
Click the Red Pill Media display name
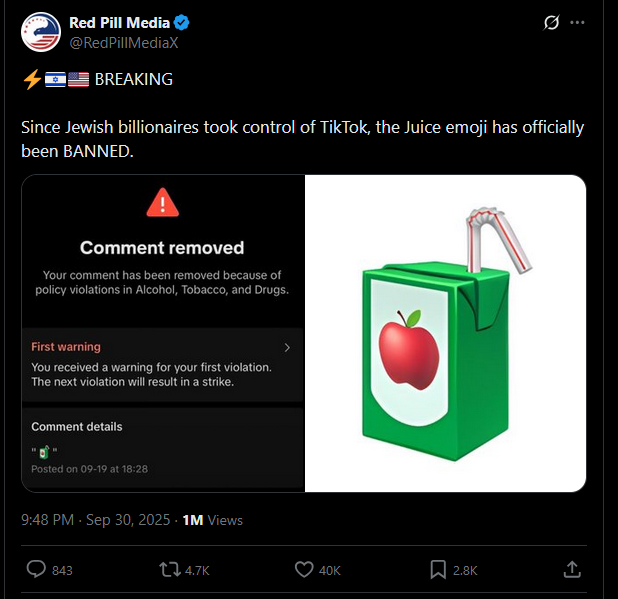(x=120, y=22)
